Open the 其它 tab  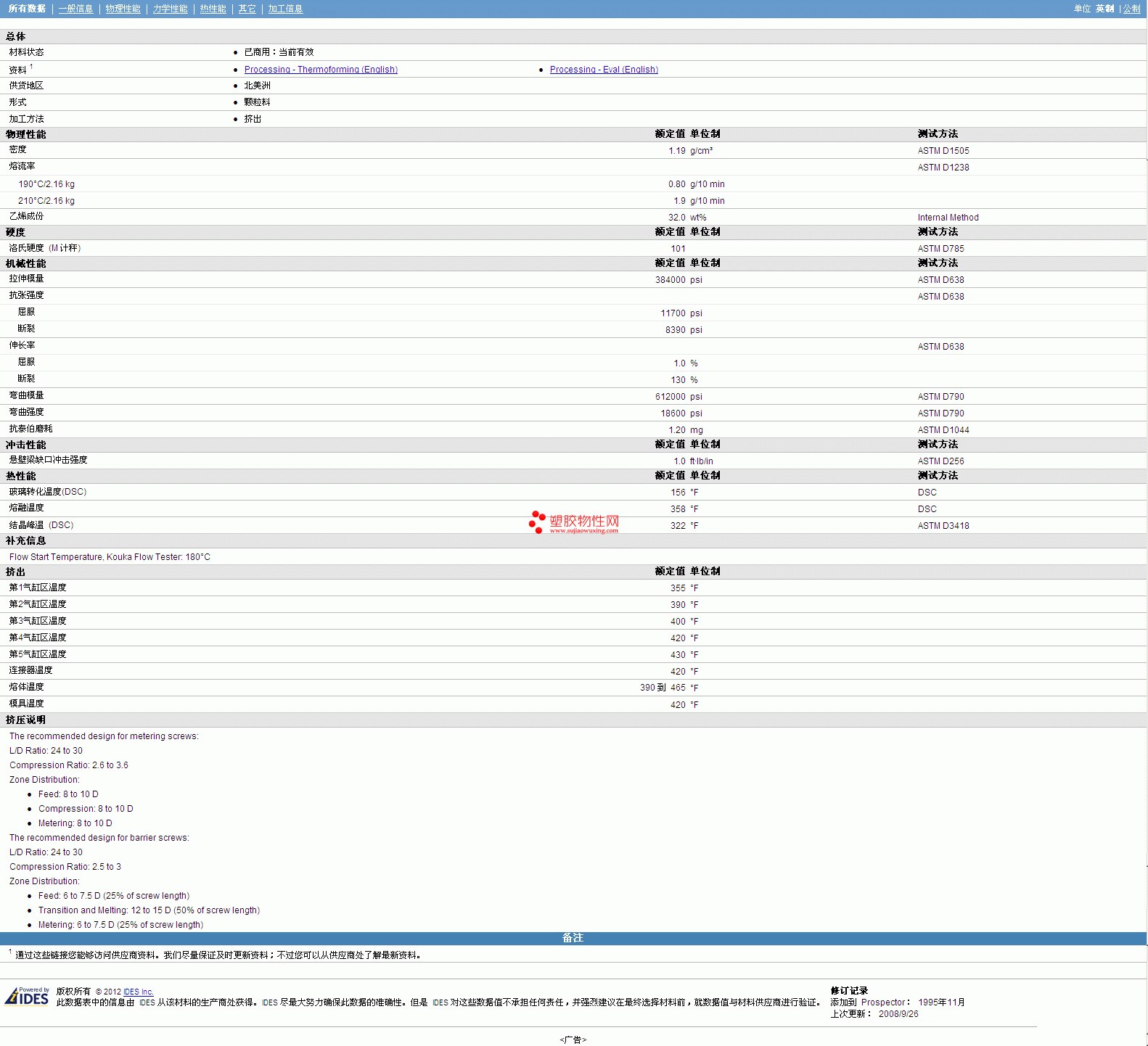247,9
